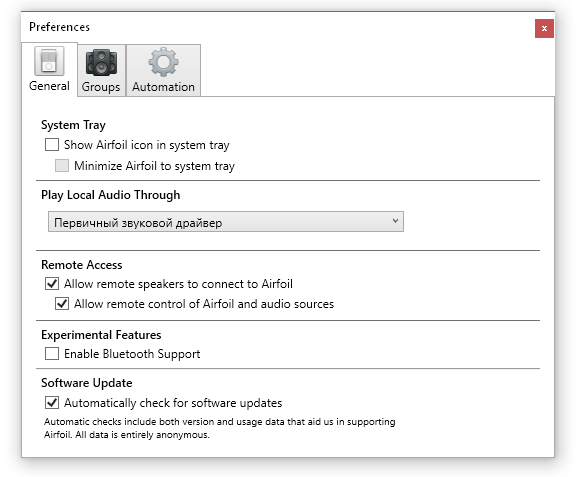Click the Enable Bluetooth Support label text
This screenshot has height=477, width=582.
132,354
